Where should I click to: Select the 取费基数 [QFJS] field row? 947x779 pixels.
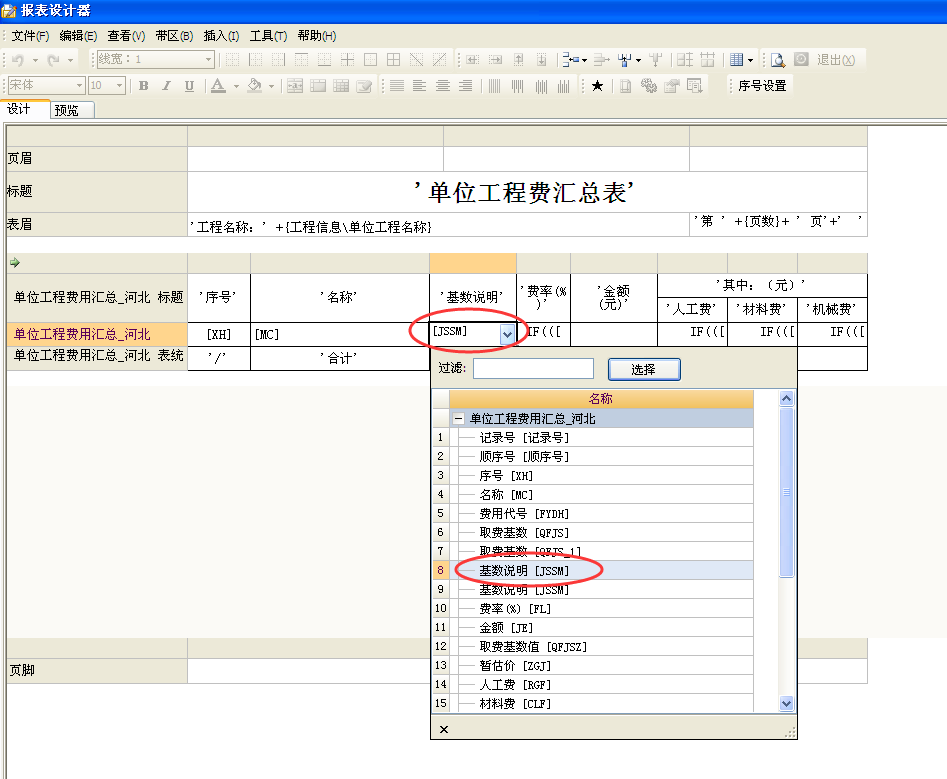point(602,533)
